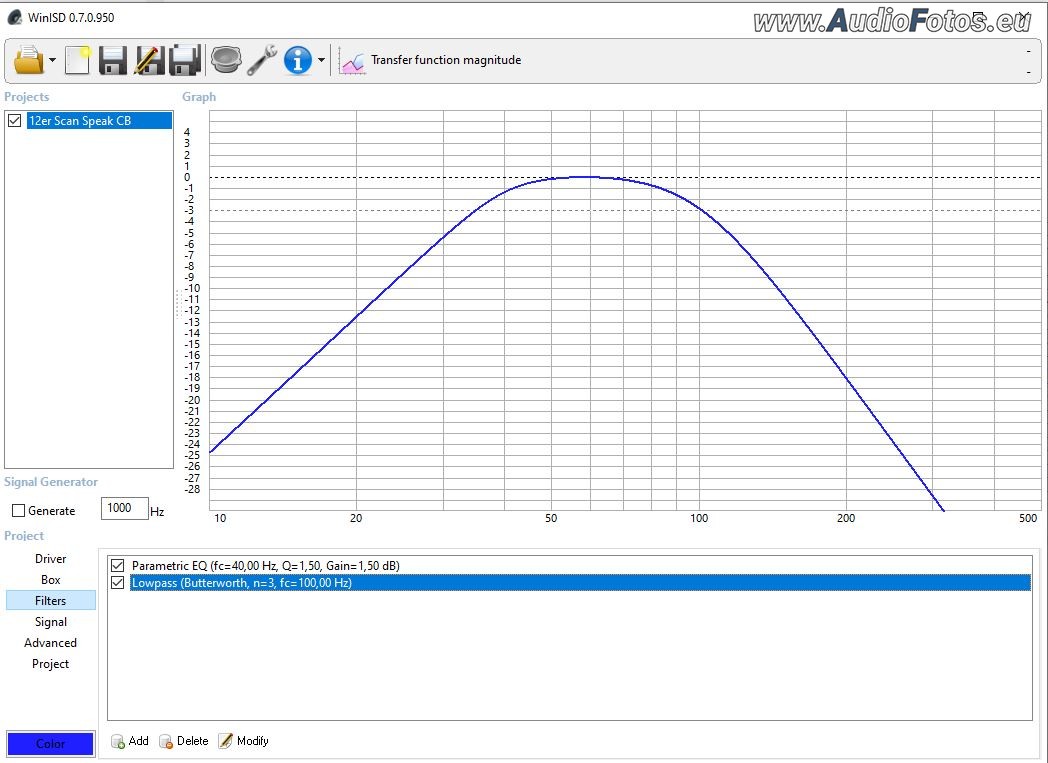Click Add to add a filter
The height and width of the screenshot is (763, 1048).
click(130, 741)
